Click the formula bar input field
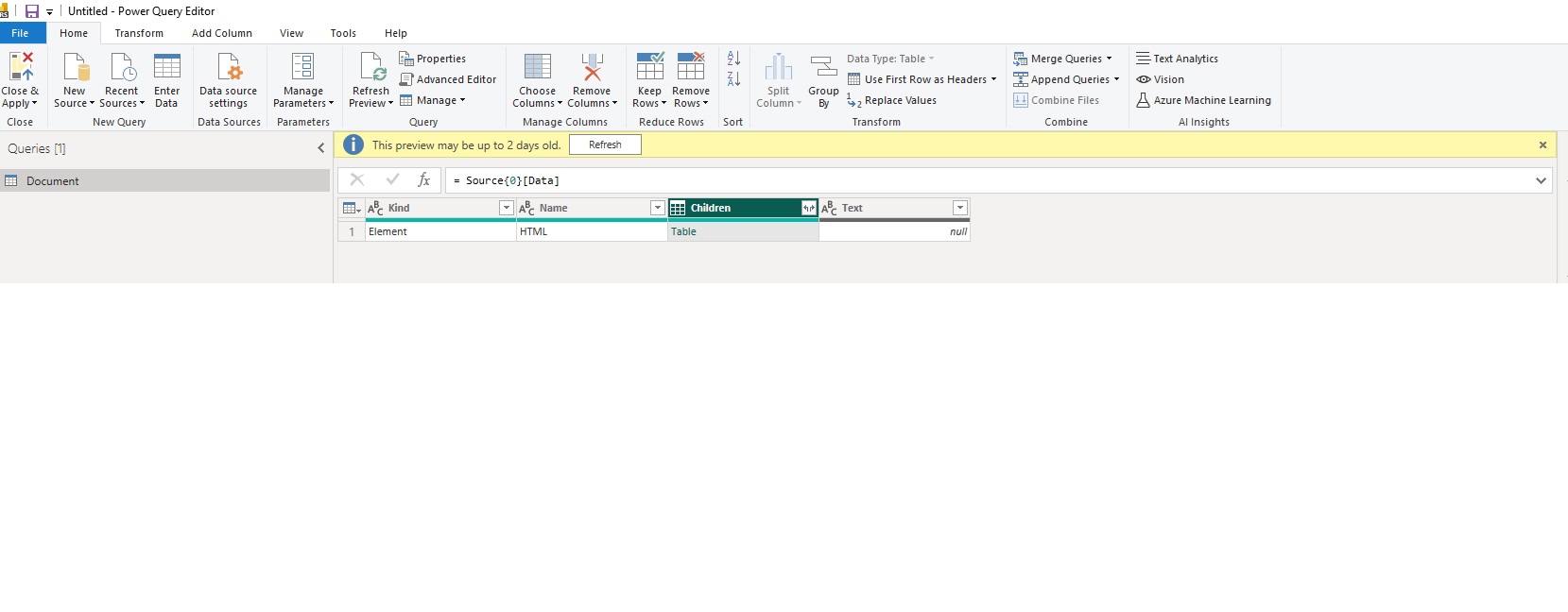This screenshot has width=1568, height=612. 945,180
